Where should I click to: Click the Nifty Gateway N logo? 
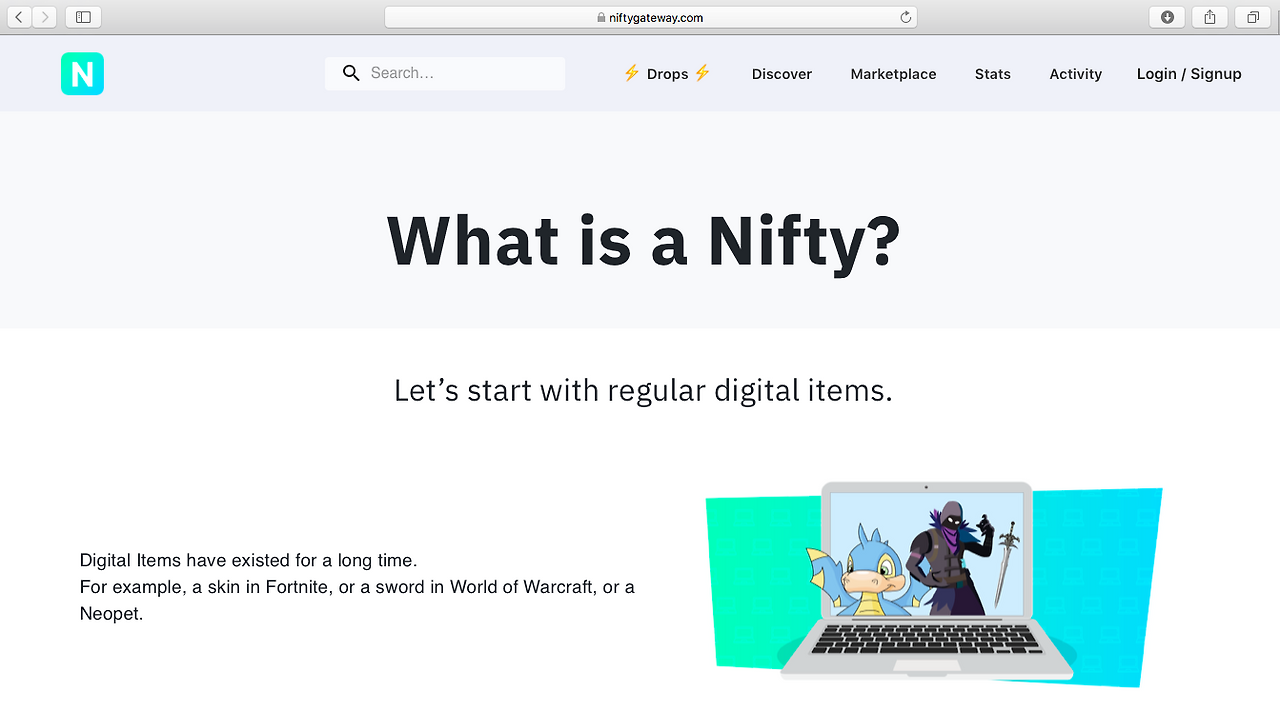coord(82,74)
